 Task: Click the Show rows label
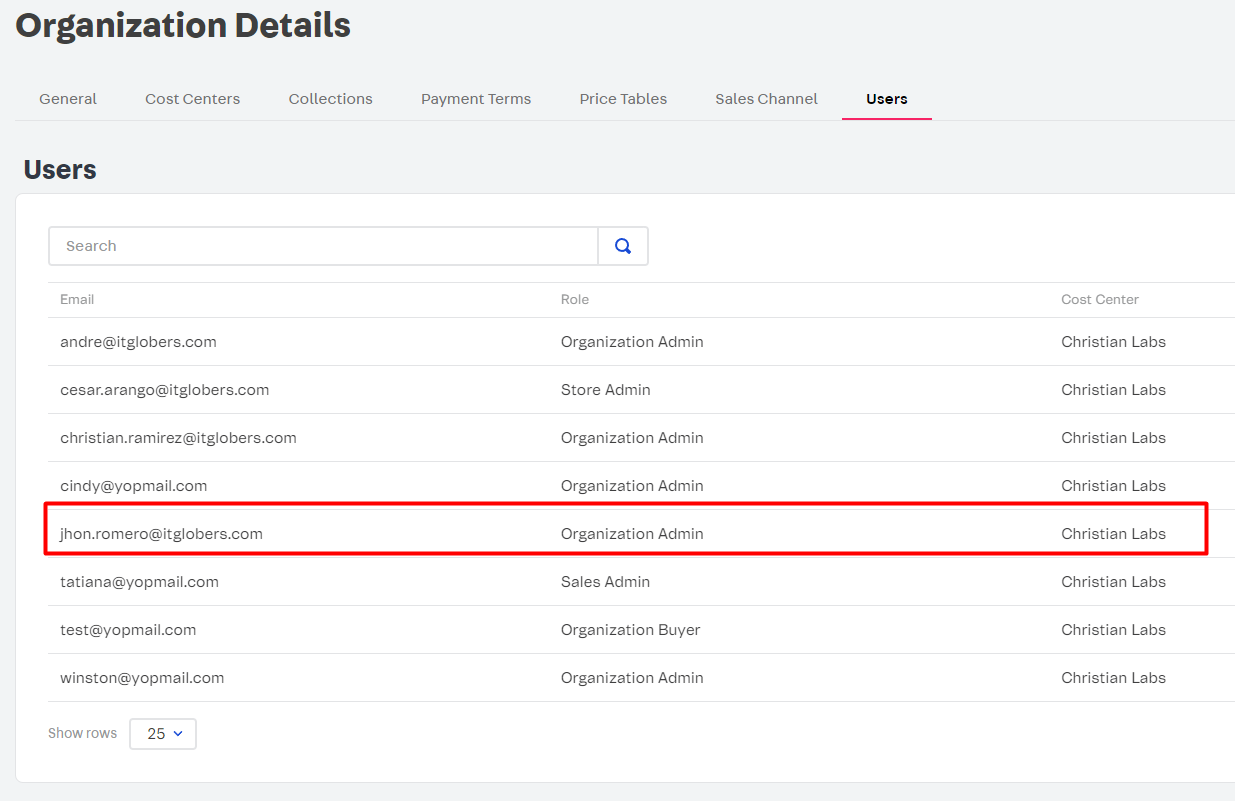82,733
